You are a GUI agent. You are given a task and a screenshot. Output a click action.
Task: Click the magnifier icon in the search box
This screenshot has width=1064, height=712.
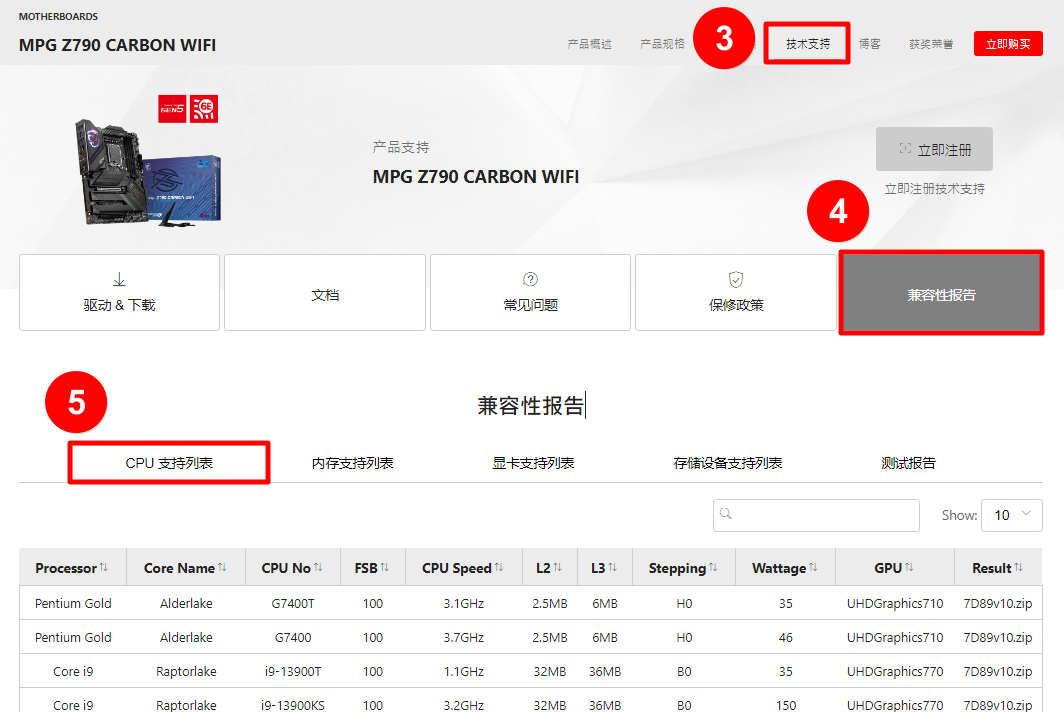(726, 514)
